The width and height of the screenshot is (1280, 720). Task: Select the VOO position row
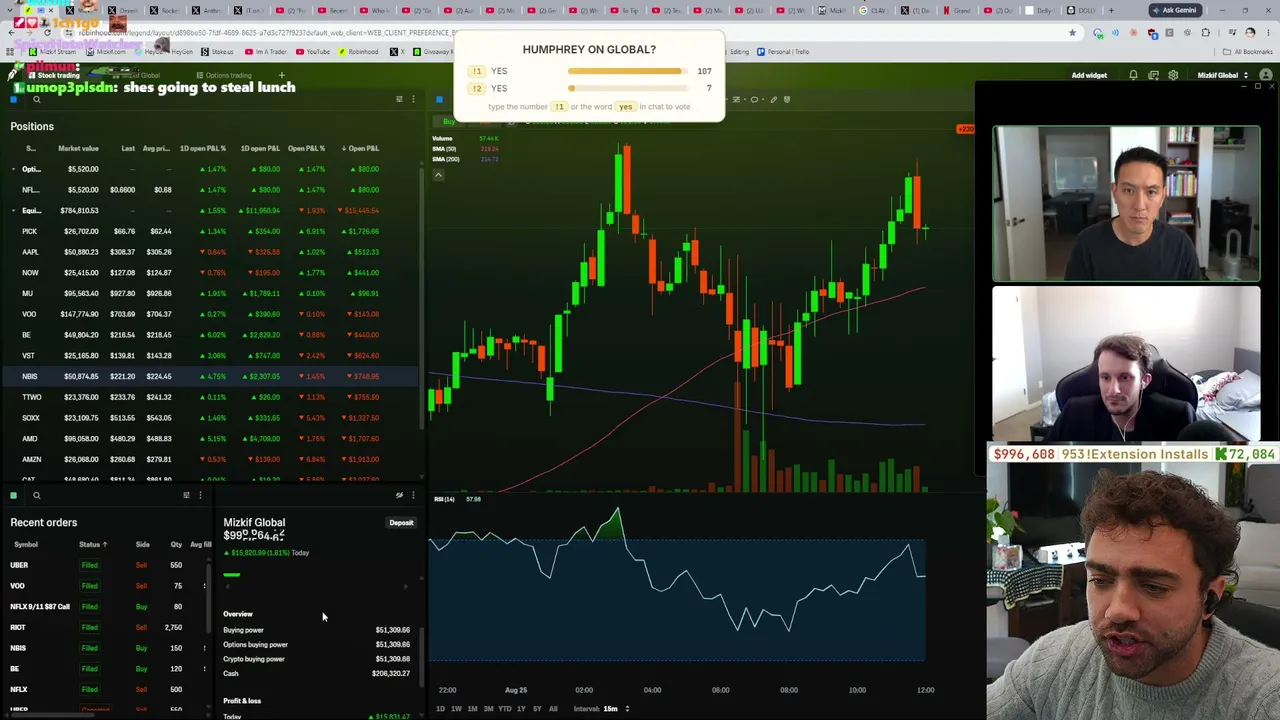210,314
